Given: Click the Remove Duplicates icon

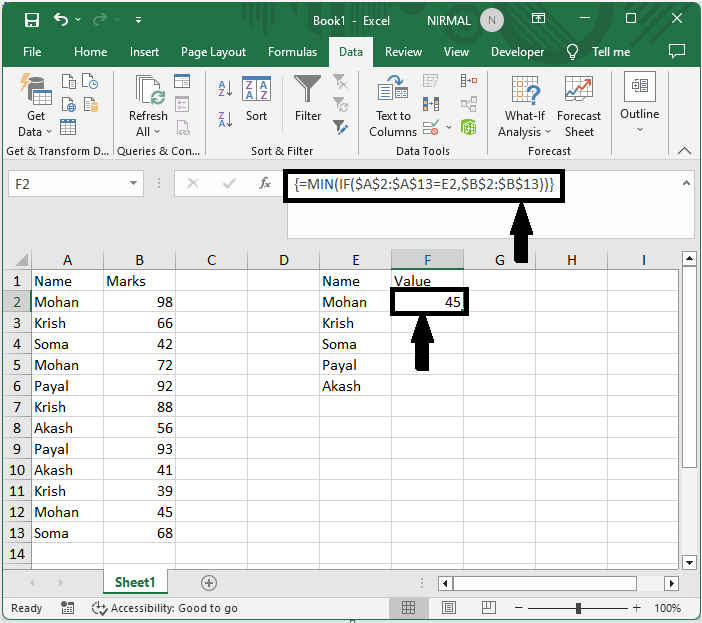Looking at the screenshot, I should [x=431, y=104].
